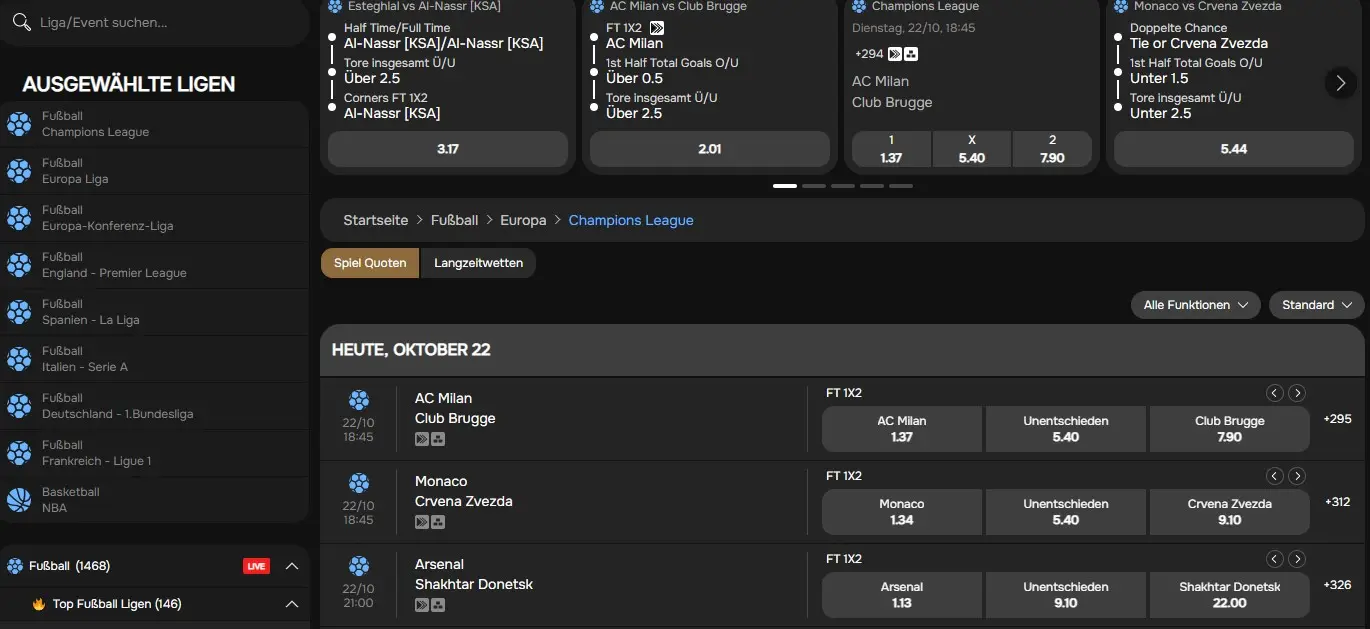Expand more markets +312 for Monaco
The image size is (1370, 629).
[1337, 502]
